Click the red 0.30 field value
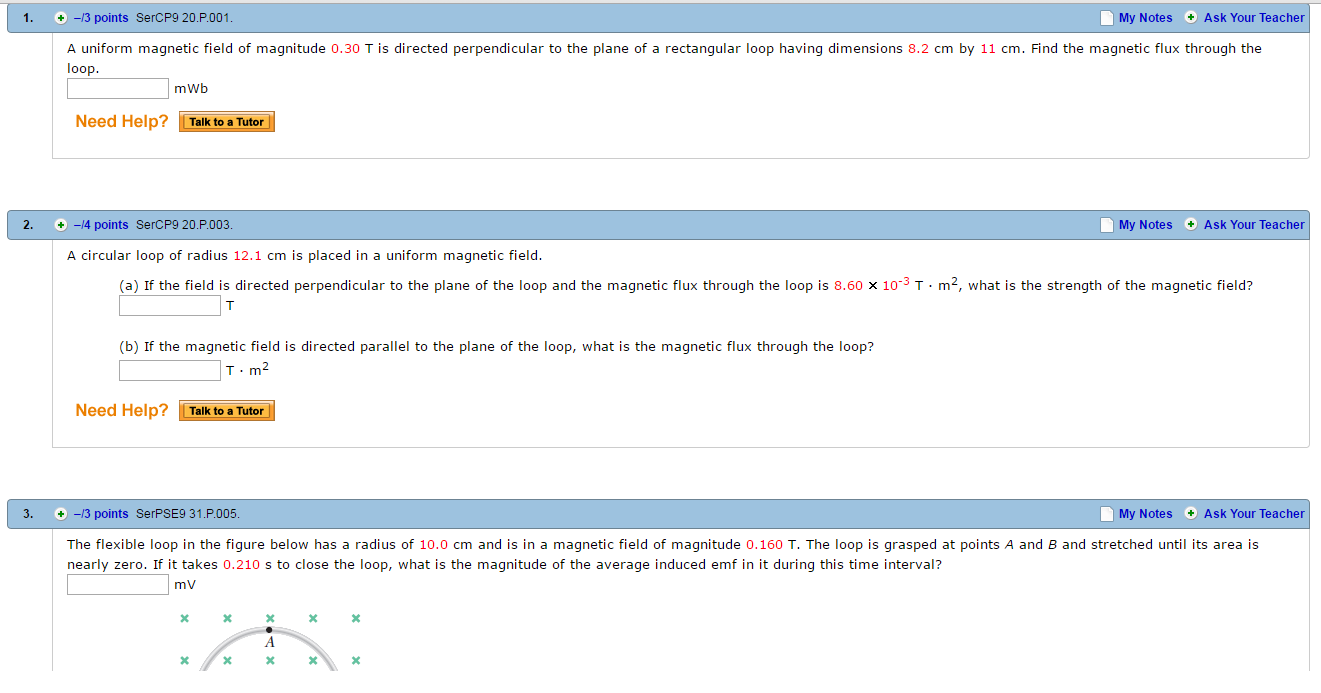This screenshot has height=693, width=1321. 345,49
